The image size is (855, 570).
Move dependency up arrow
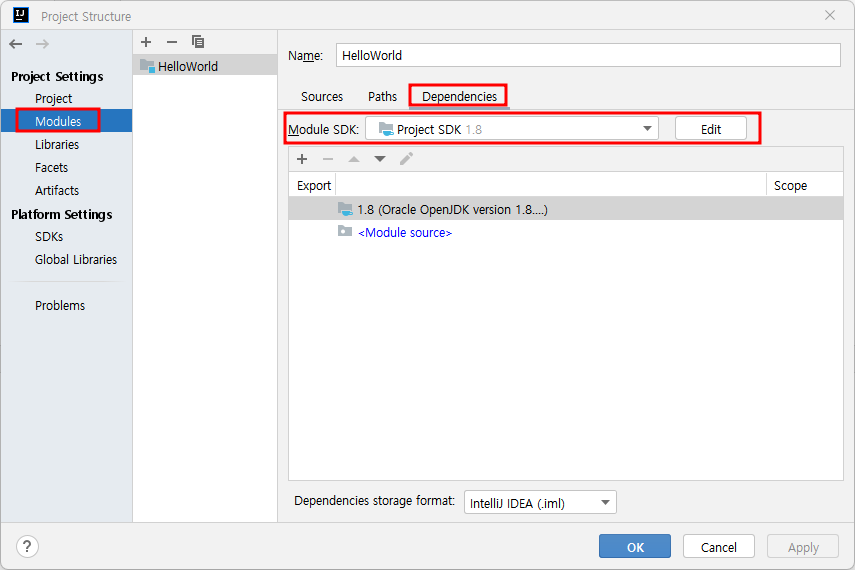(354, 159)
